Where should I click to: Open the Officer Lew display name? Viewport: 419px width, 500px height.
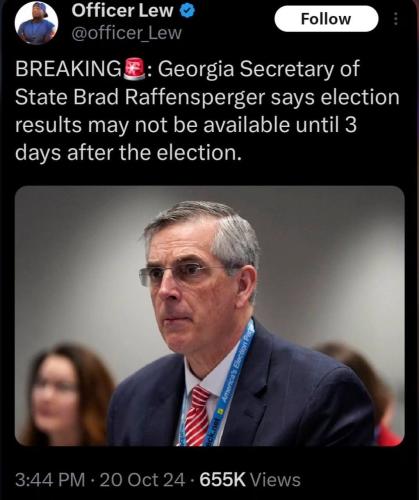point(122,11)
